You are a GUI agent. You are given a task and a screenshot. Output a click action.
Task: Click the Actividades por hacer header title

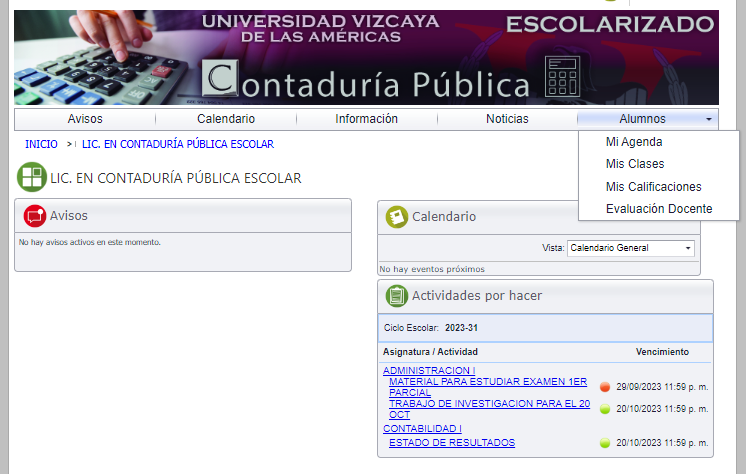(x=477, y=296)
